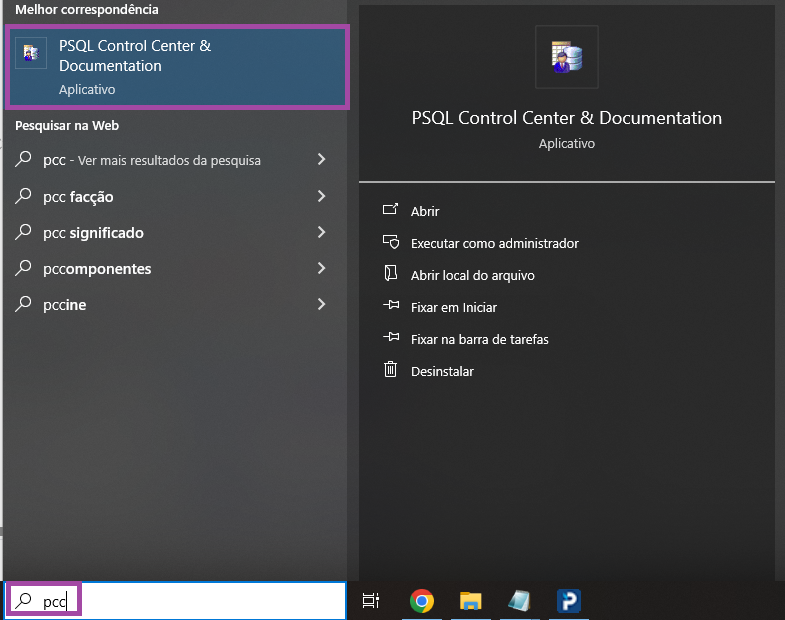Click the open-window icon beside Abrir
The width and height of the screenshot is (785, 620).
(x=390, y=209)
